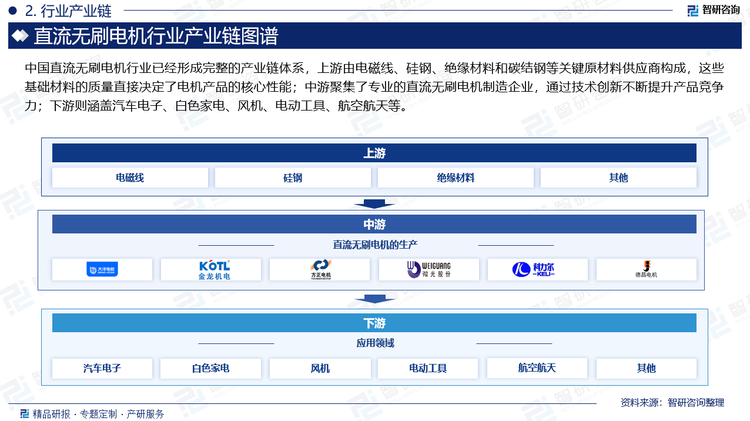The image size is (750, 421).
Task: Click the 智研咨询 logo at top right
Action: pyautogui.click(x=713, y=10)
